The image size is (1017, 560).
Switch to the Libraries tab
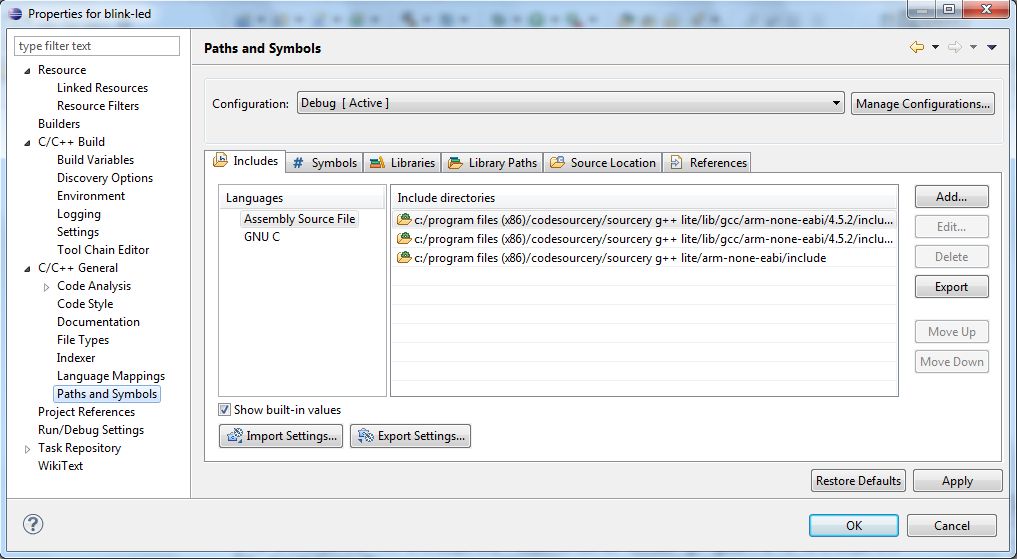coord(402,163)
